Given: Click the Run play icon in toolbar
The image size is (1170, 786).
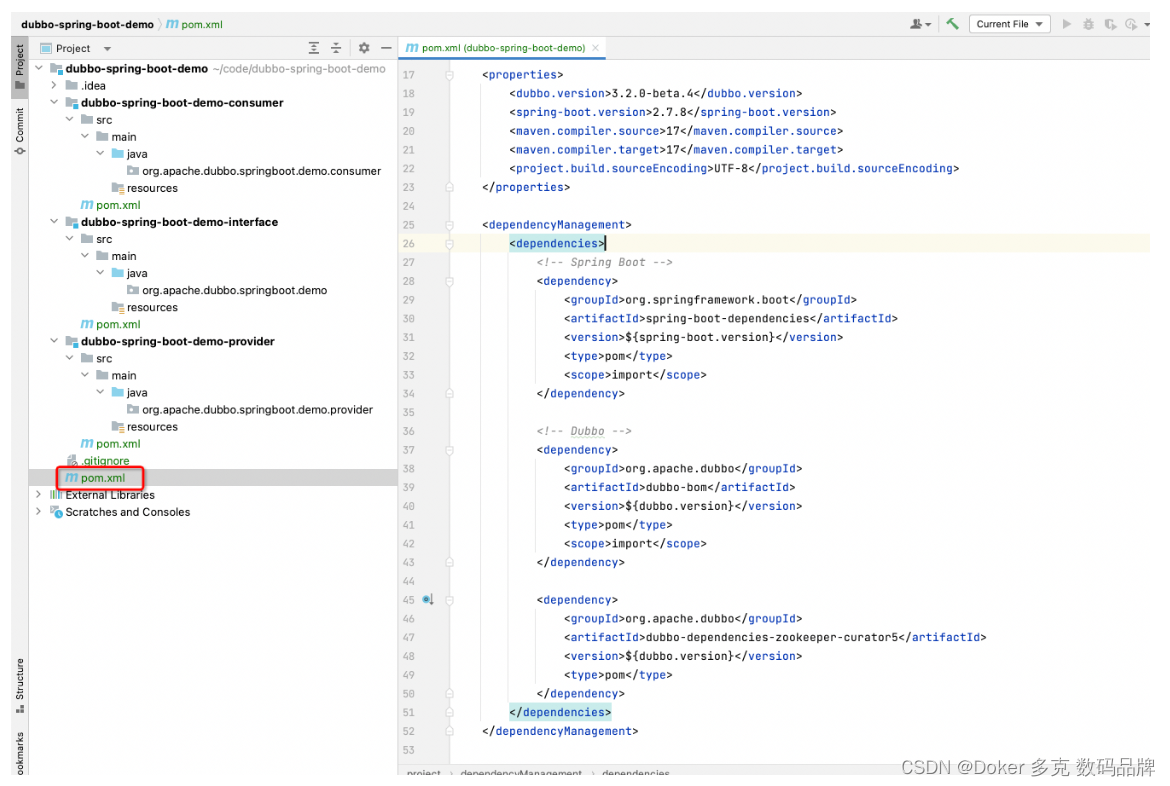Looking at the screenshot, I should tap(1067, 24).
